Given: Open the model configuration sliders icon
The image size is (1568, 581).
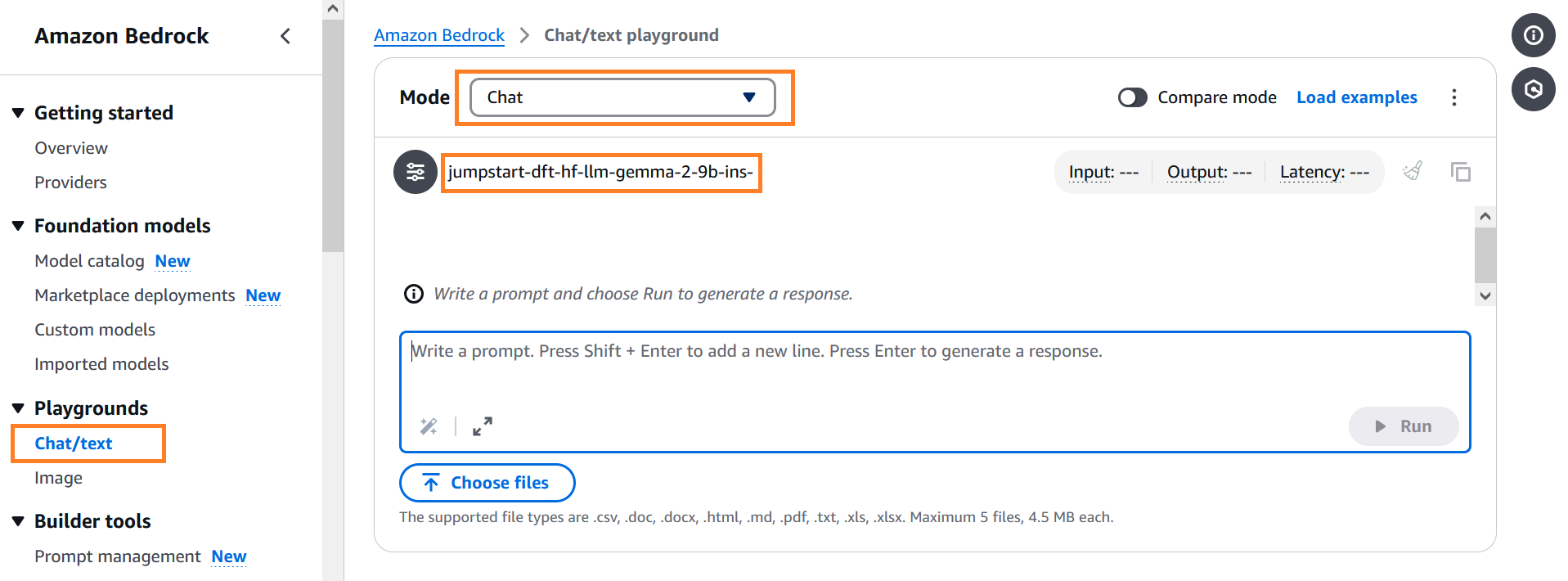Looking at the screenshot, I should [x=416, y=172].
